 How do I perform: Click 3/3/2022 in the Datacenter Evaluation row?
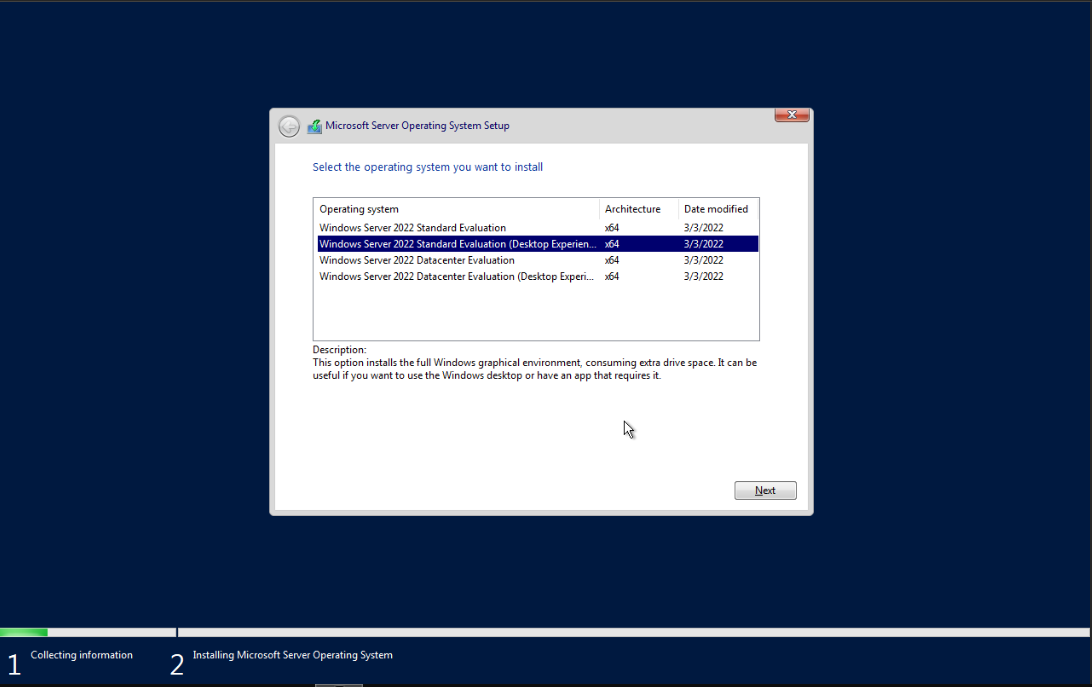click(703, 260)
